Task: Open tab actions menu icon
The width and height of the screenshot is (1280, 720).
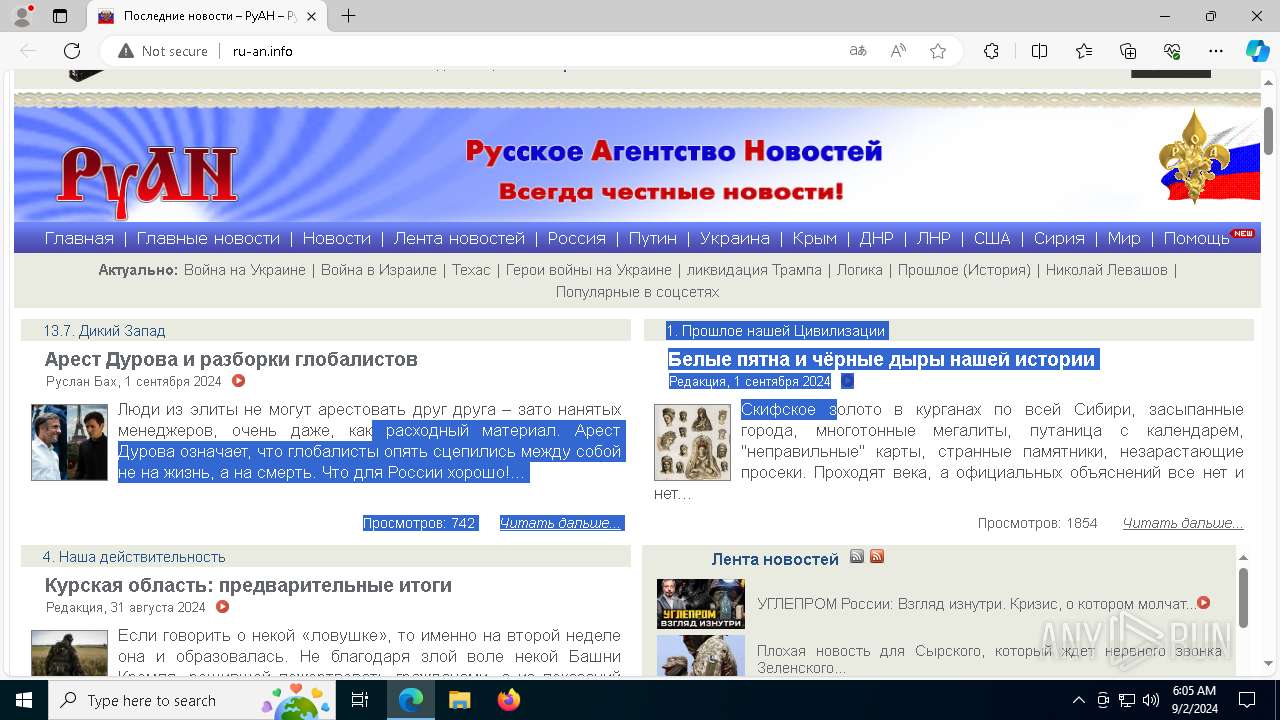Action: (60, 16)
